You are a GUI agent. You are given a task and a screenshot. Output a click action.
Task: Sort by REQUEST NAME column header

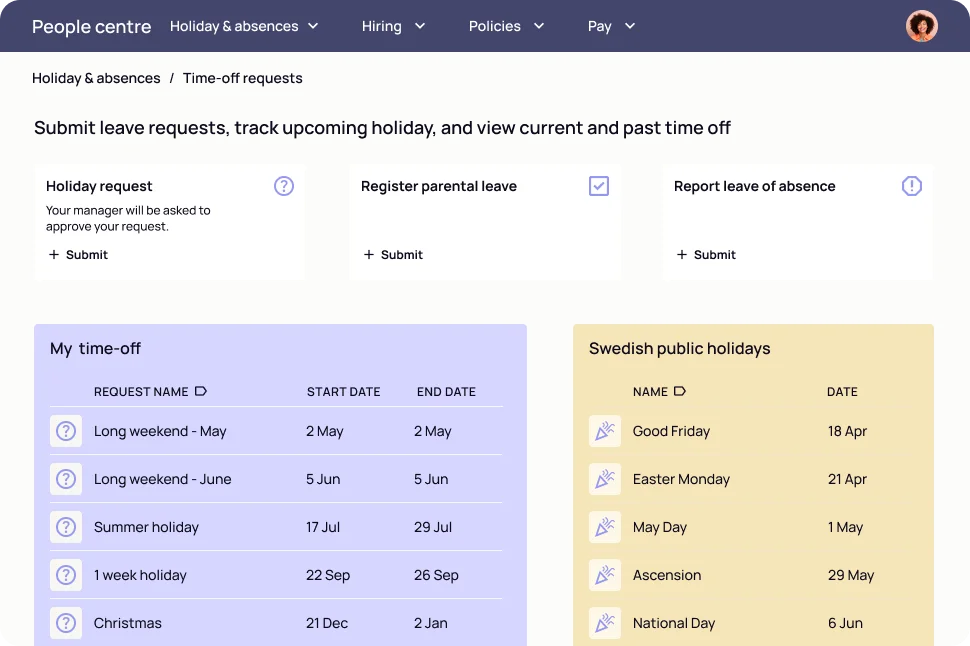point(141,392)
